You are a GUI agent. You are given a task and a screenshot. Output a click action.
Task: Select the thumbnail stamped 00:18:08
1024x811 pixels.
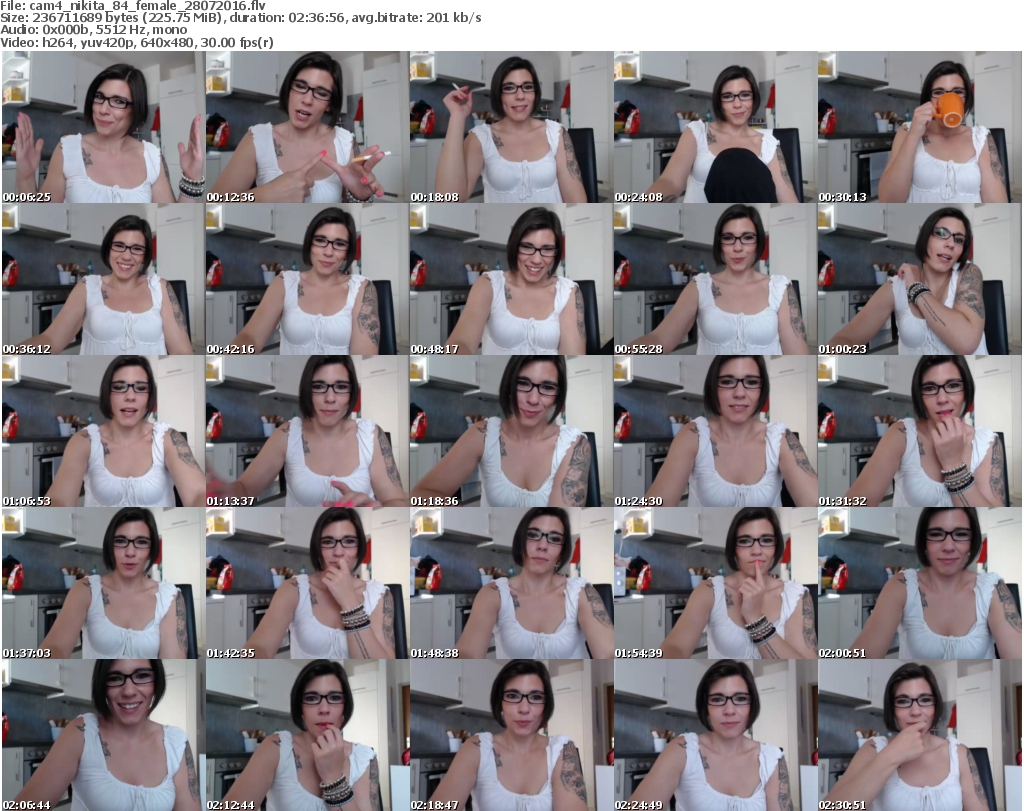511,127
